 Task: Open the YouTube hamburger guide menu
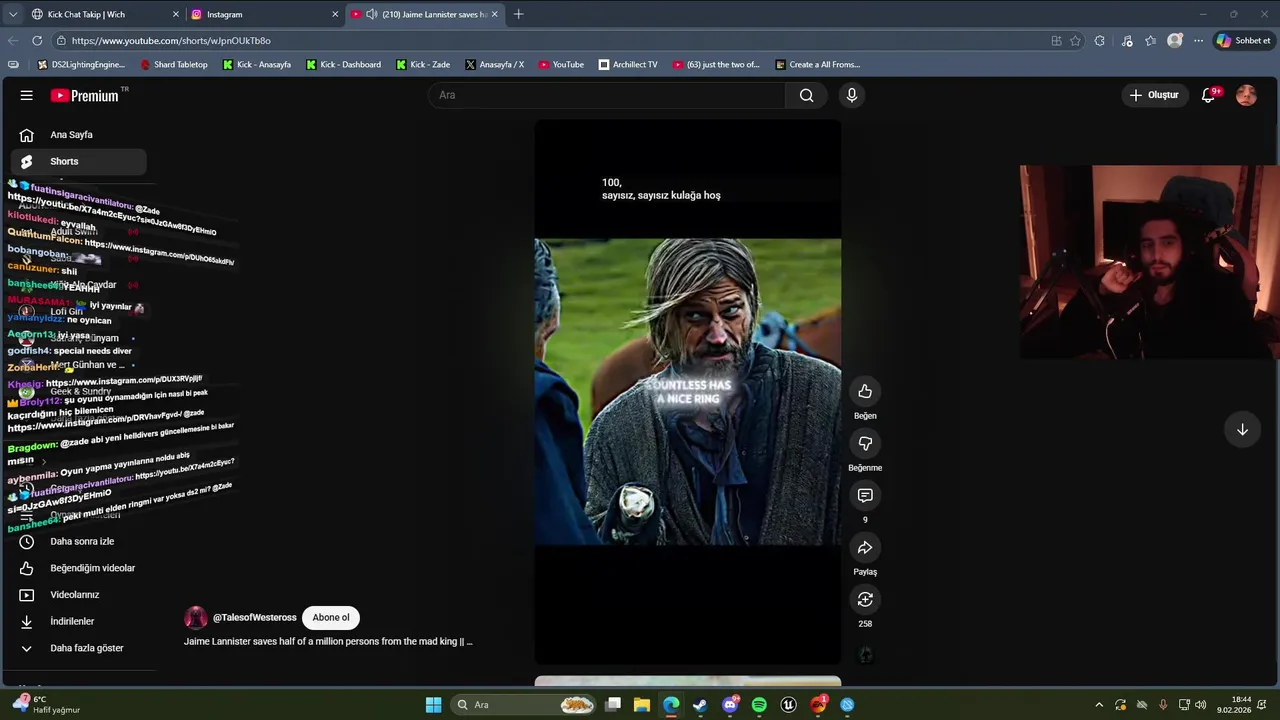[27, 95]
